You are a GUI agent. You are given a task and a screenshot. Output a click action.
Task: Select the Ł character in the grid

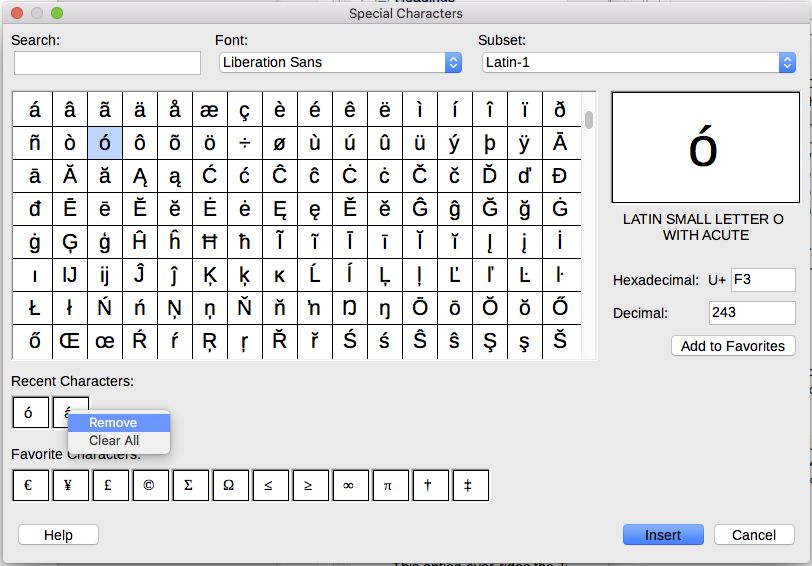click(35, 308)
